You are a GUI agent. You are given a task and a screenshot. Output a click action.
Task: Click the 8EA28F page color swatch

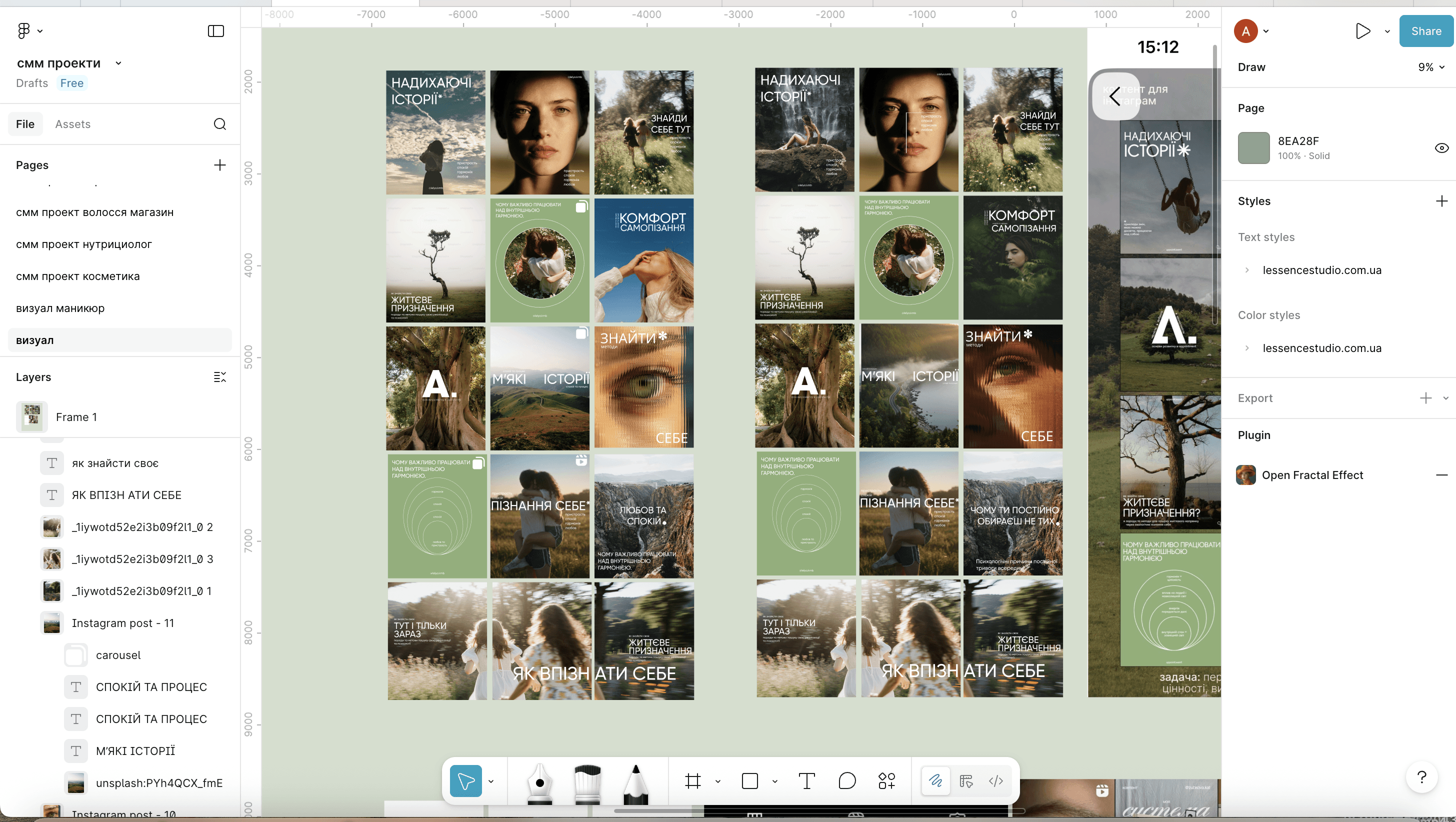[x=1253, y=148]
